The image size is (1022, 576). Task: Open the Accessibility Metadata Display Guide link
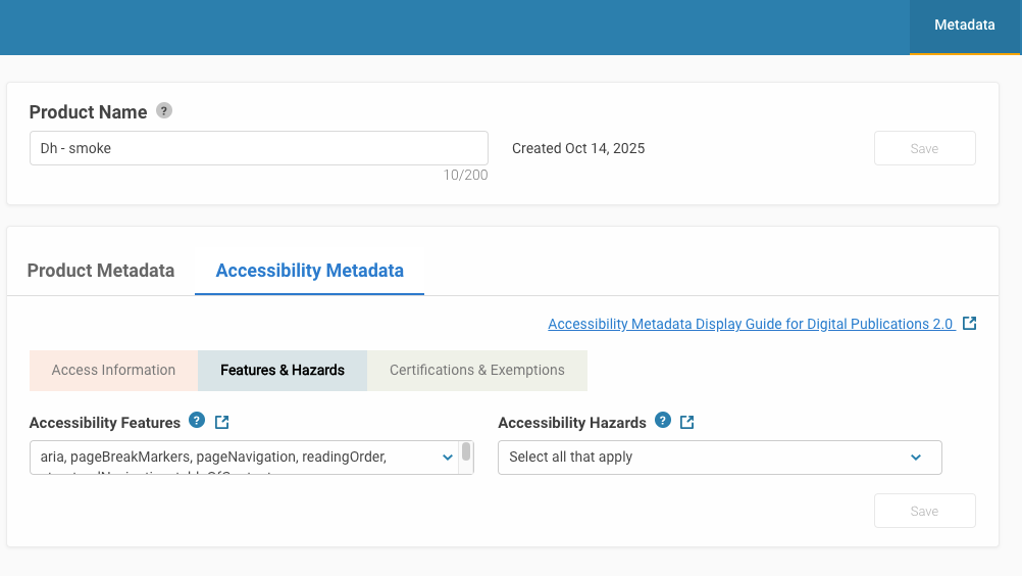coord(750,324)
